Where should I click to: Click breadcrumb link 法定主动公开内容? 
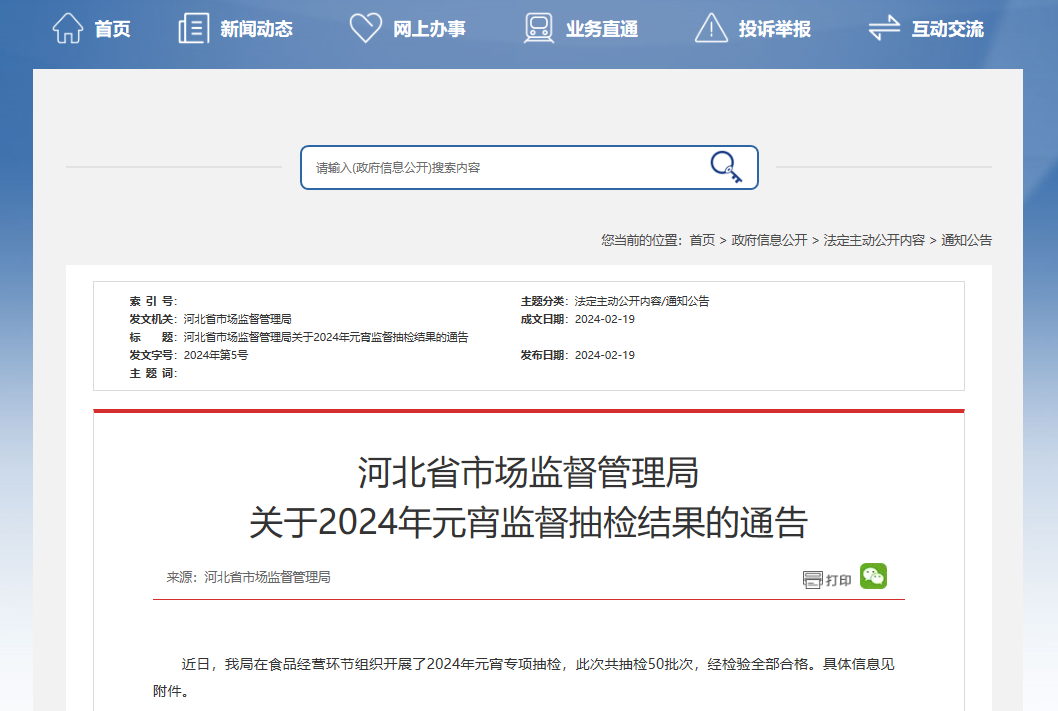click(x=874, y=240)
